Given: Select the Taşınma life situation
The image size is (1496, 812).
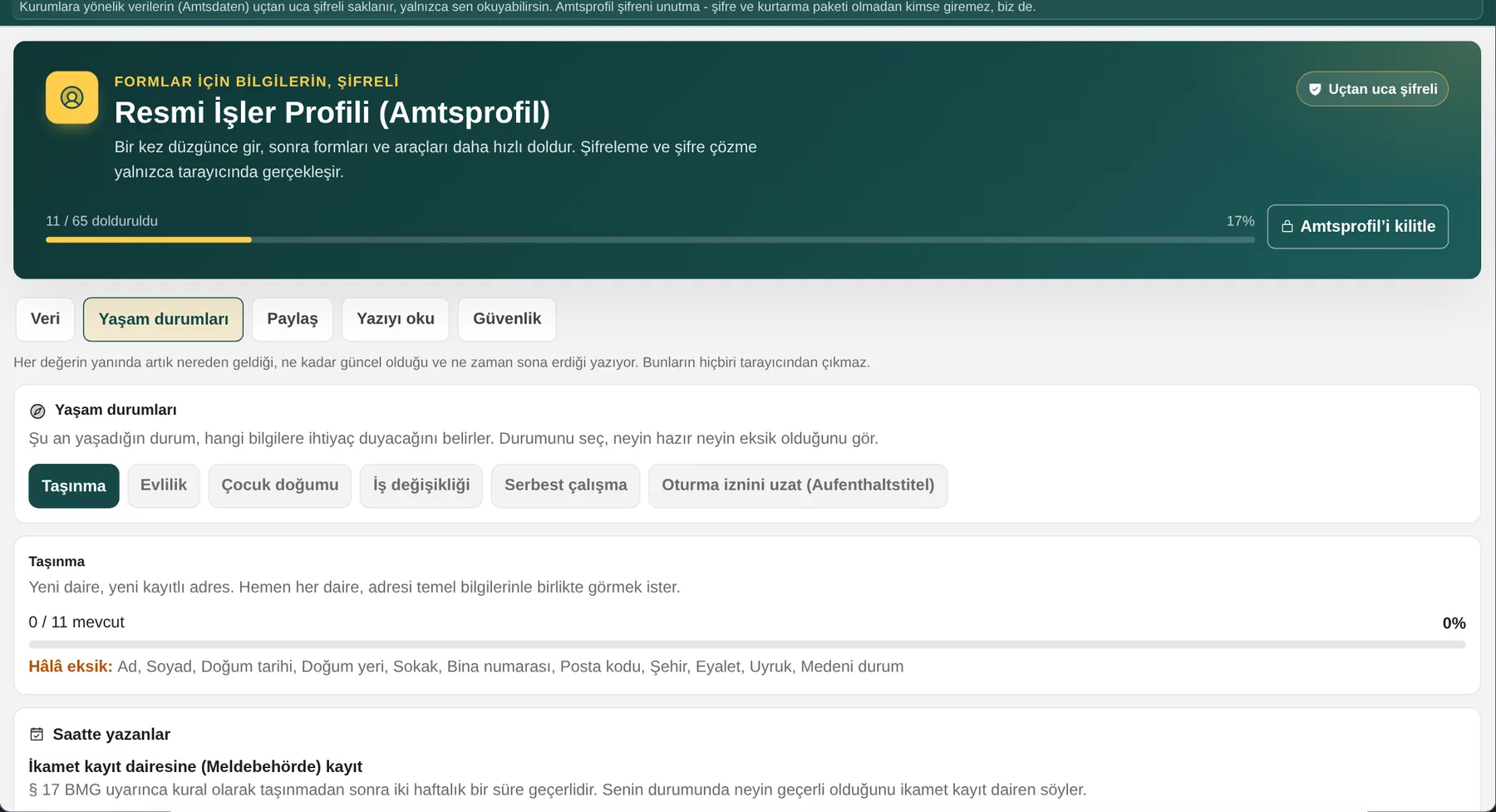Looking at the screenshot, I should [x=74, y=485].
